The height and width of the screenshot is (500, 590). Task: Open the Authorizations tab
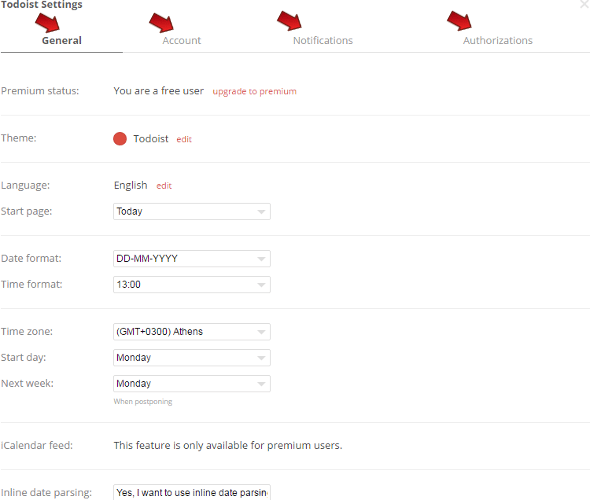click(x=497, y=40)
